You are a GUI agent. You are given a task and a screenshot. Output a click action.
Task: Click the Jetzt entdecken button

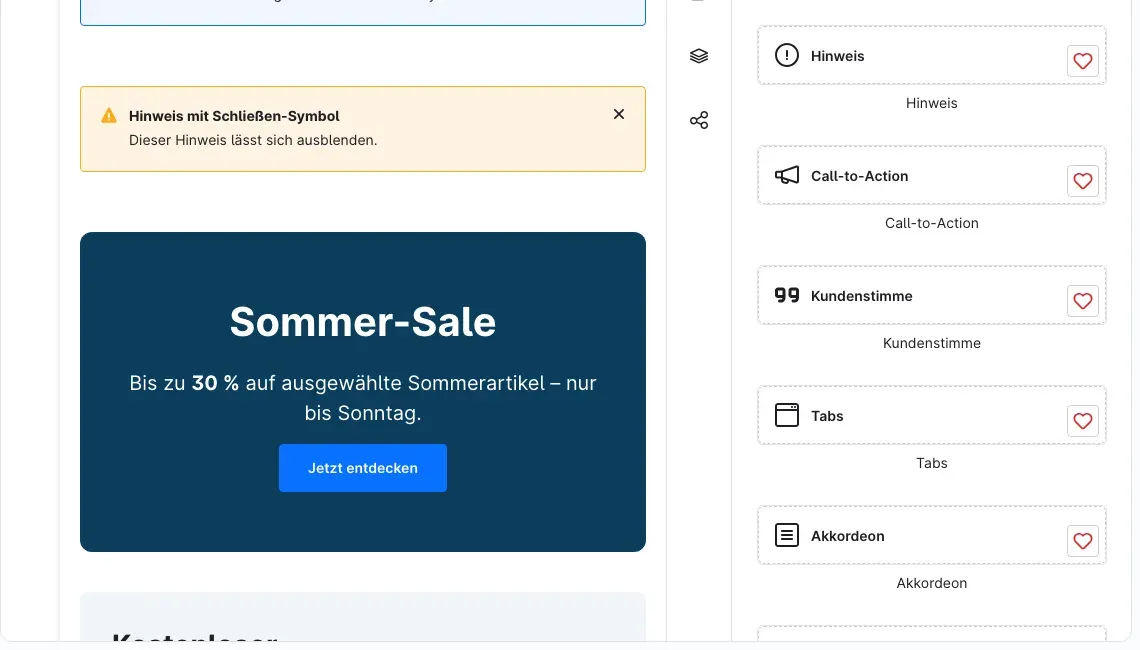click(x=363, y=468)
